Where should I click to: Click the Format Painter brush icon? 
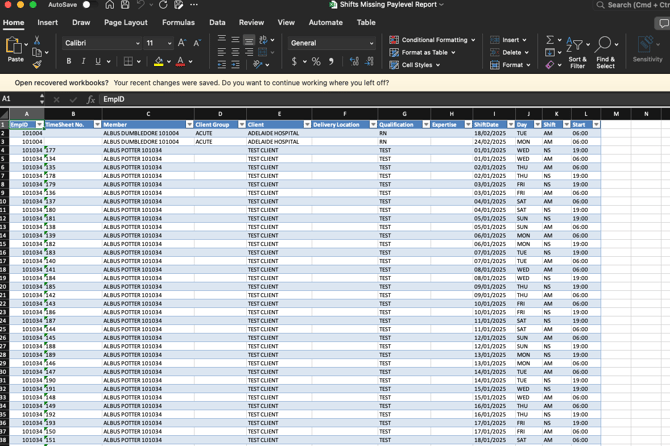37,65
